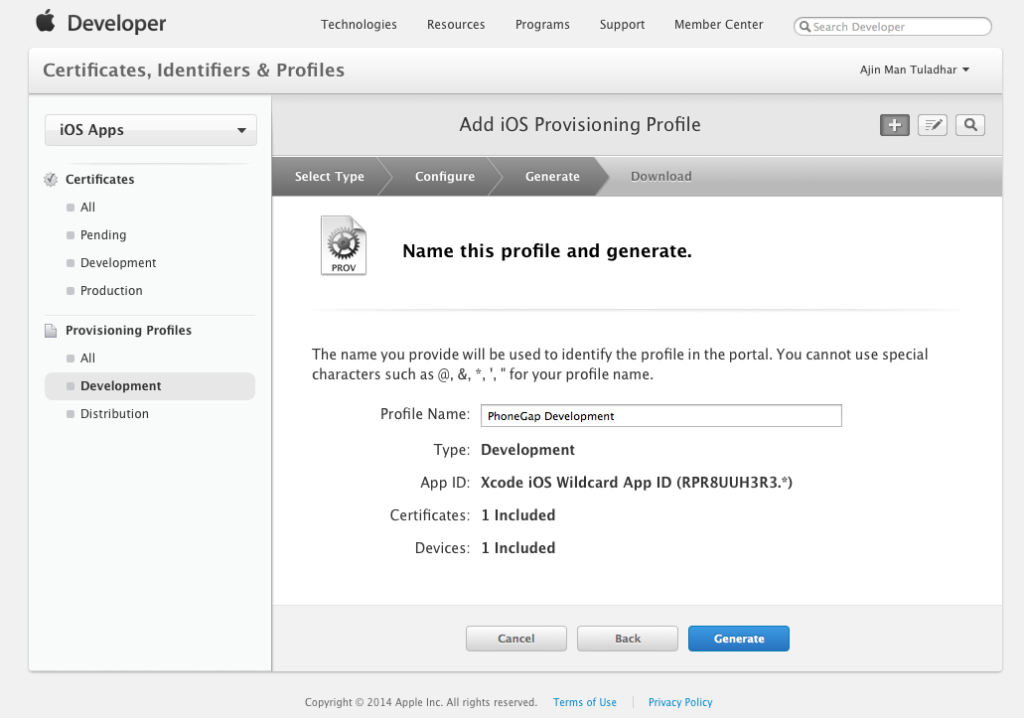Click the Certificates section seal icon
Image resolution: width=1024 pixels, height=718 pixels.
pyautogui.click(x=50, y=179)
